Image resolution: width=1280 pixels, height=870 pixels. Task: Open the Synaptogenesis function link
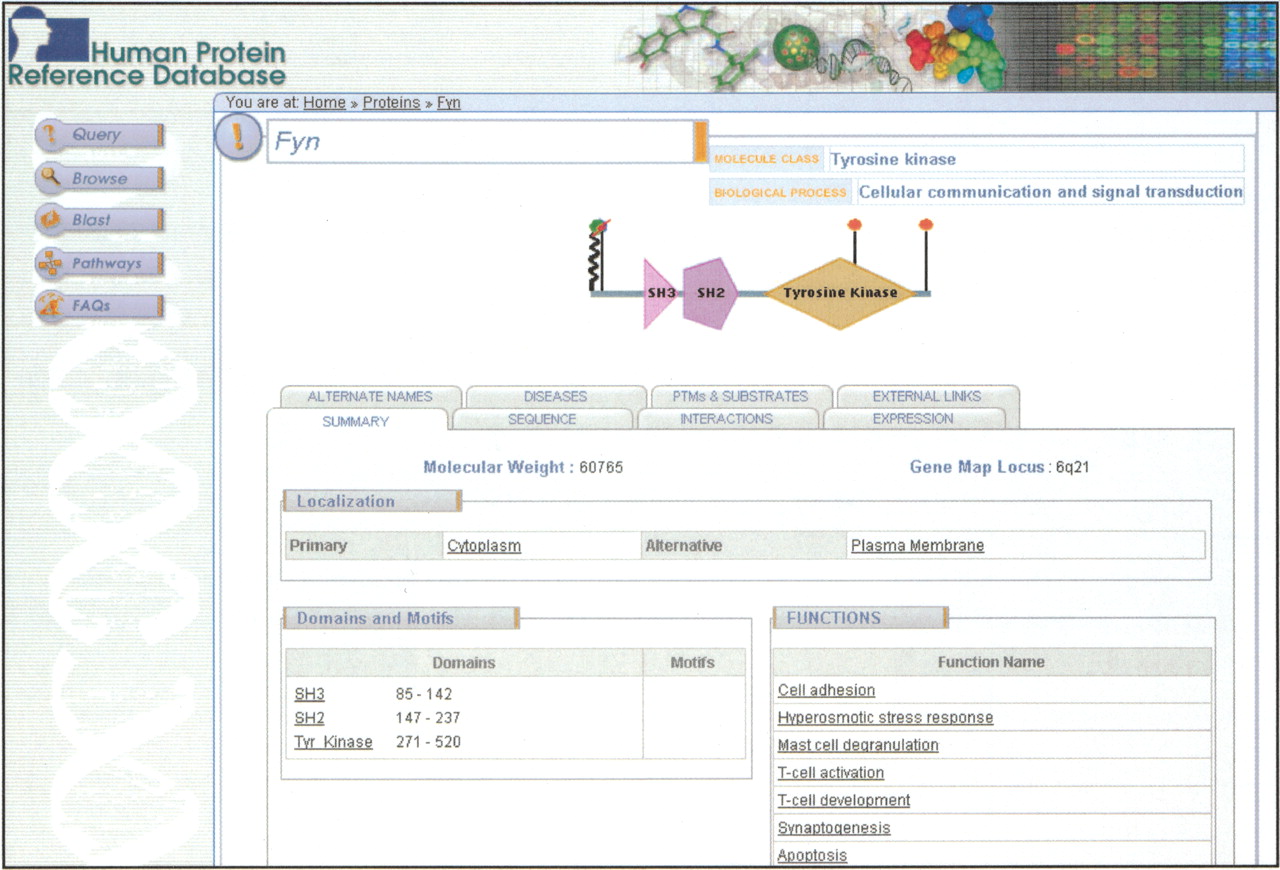[834, 828]
